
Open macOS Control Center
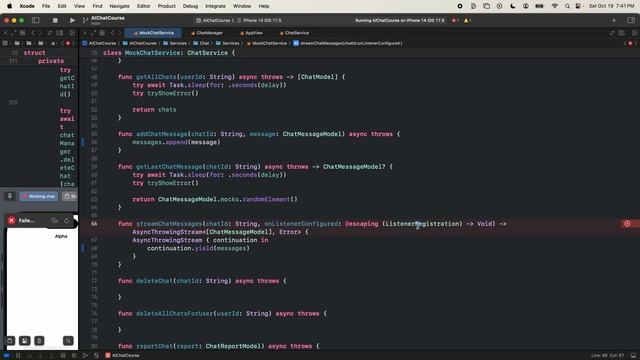coord(578,6)
